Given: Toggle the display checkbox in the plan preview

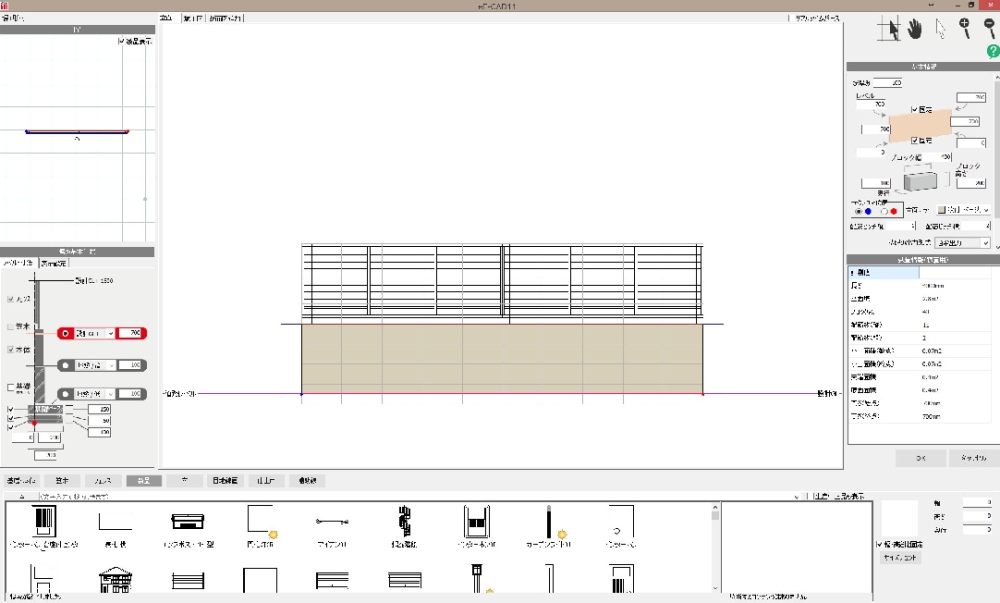Looking at the screenshot, I should click(x=121, y=41).
